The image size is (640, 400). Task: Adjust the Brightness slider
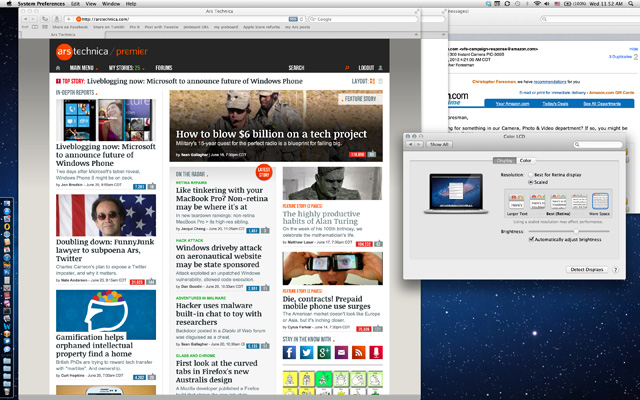[569, 231]
